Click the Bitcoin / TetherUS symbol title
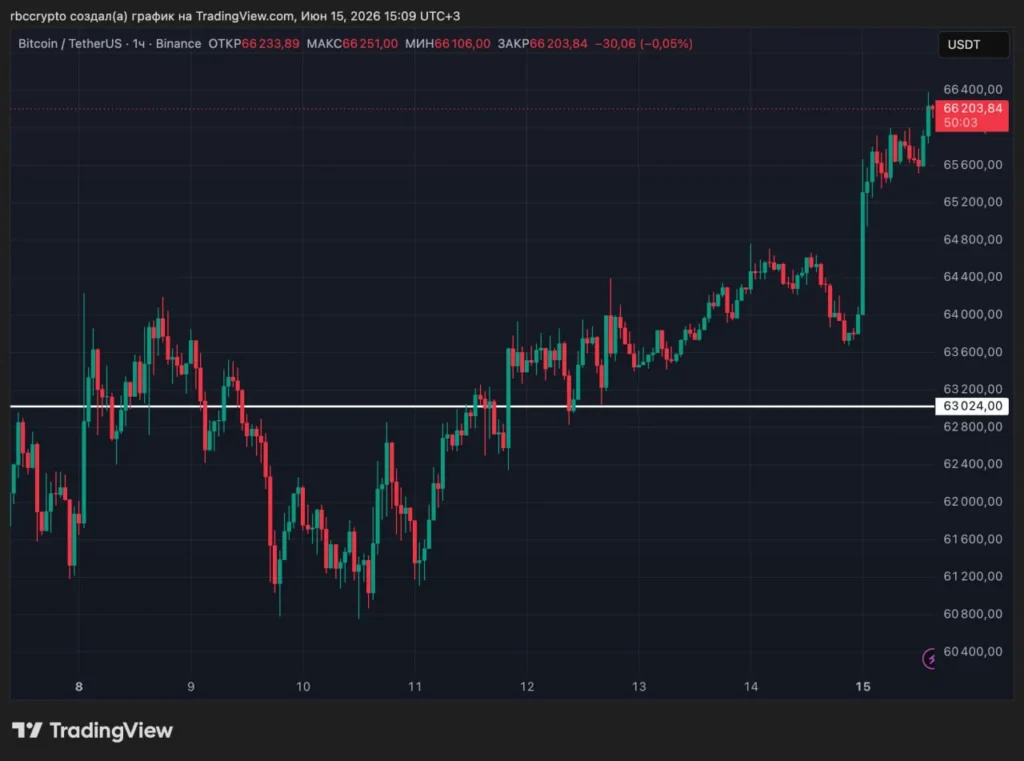1024x761 pixels. [x=70, y=44]
